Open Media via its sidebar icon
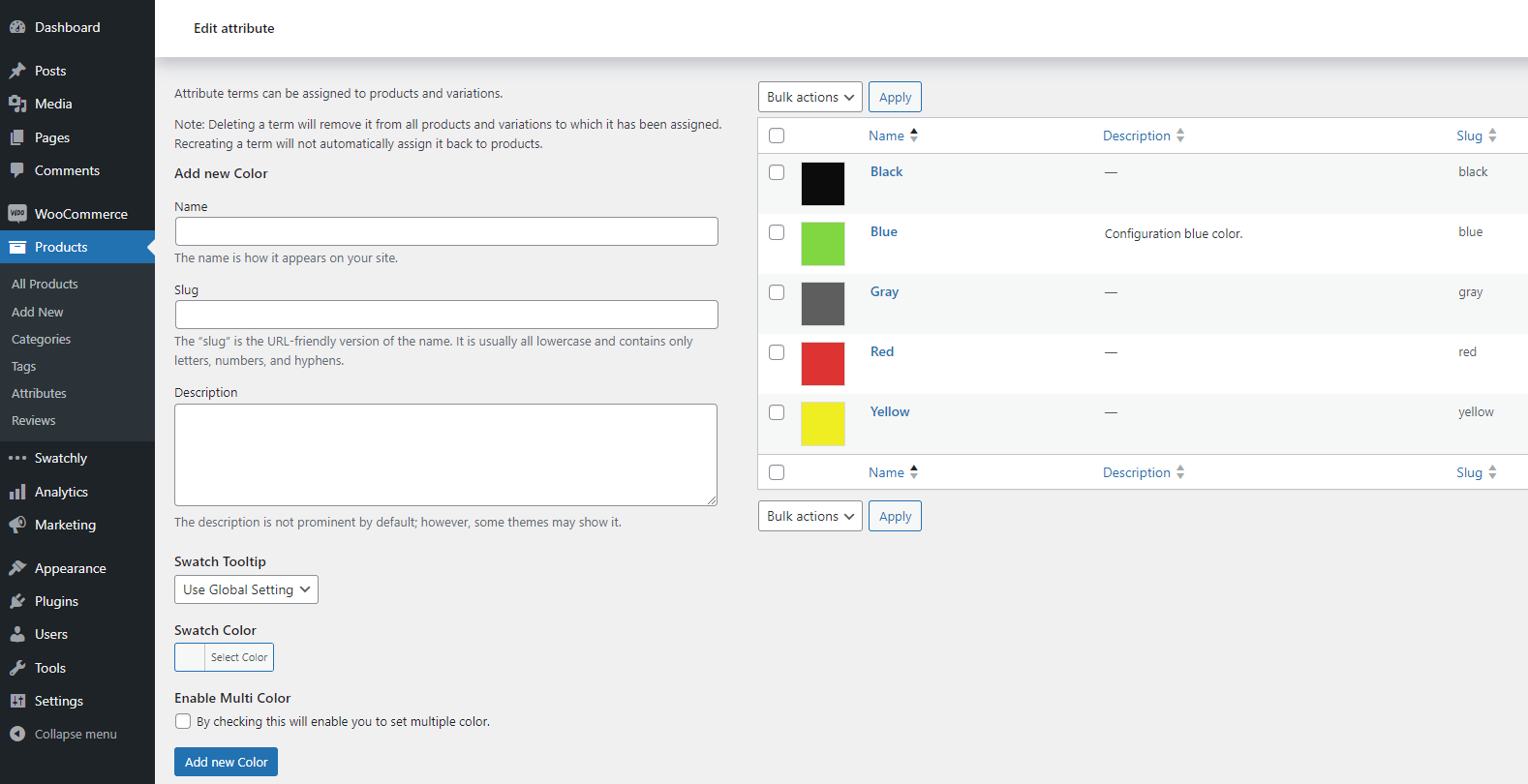1528x784 pixels. [x=17, y=104]
